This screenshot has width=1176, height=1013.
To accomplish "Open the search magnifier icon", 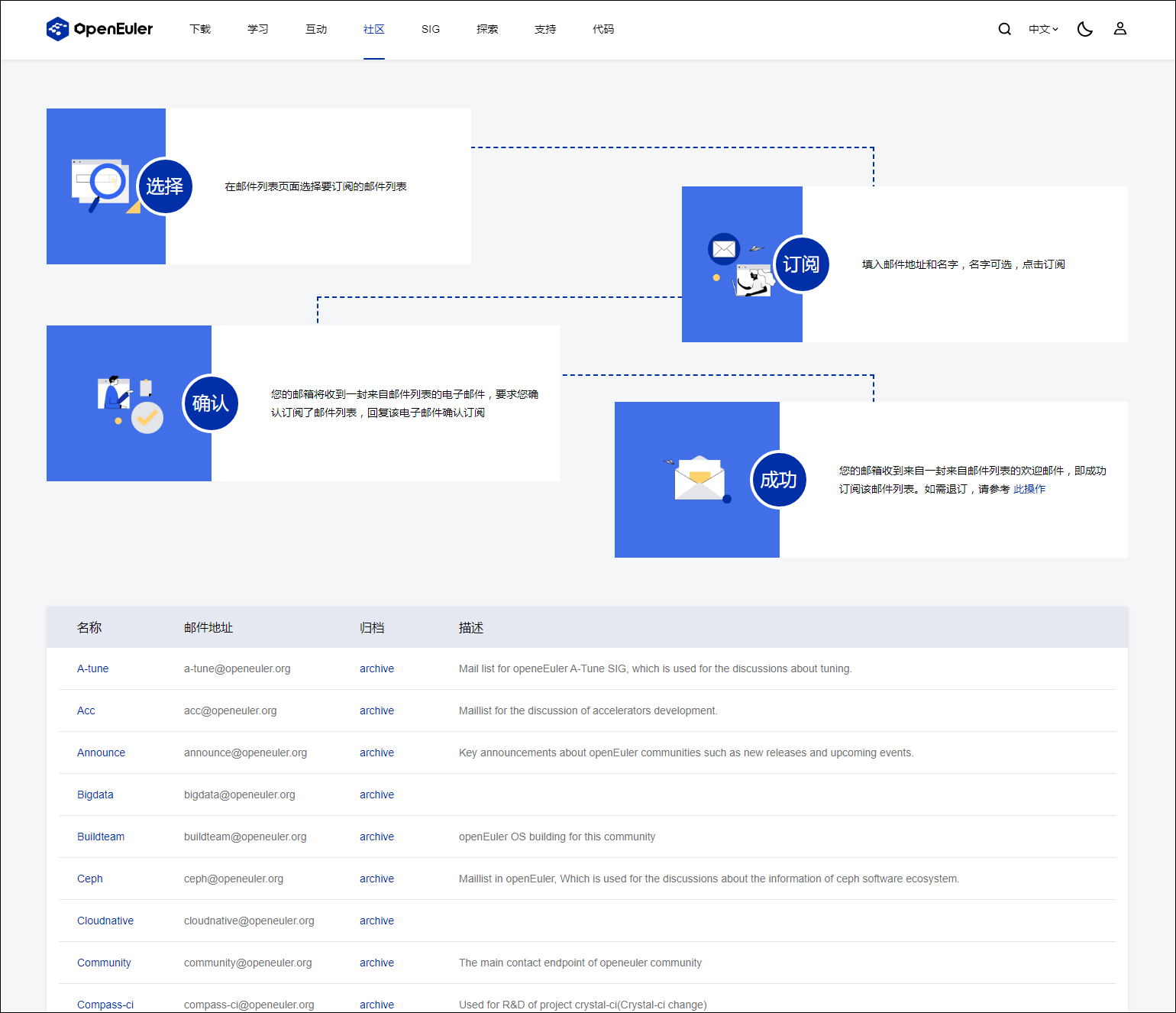I will [1004, 29].
